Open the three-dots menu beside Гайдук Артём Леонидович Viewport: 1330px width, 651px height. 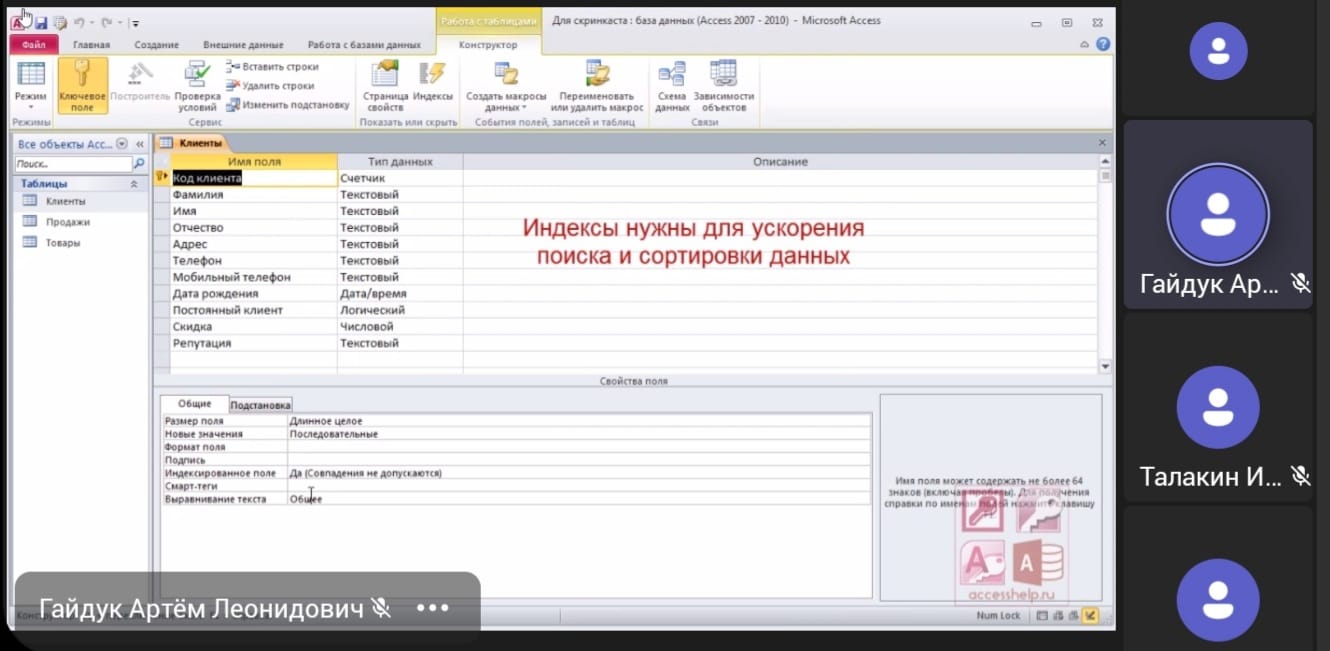[433, 607]
